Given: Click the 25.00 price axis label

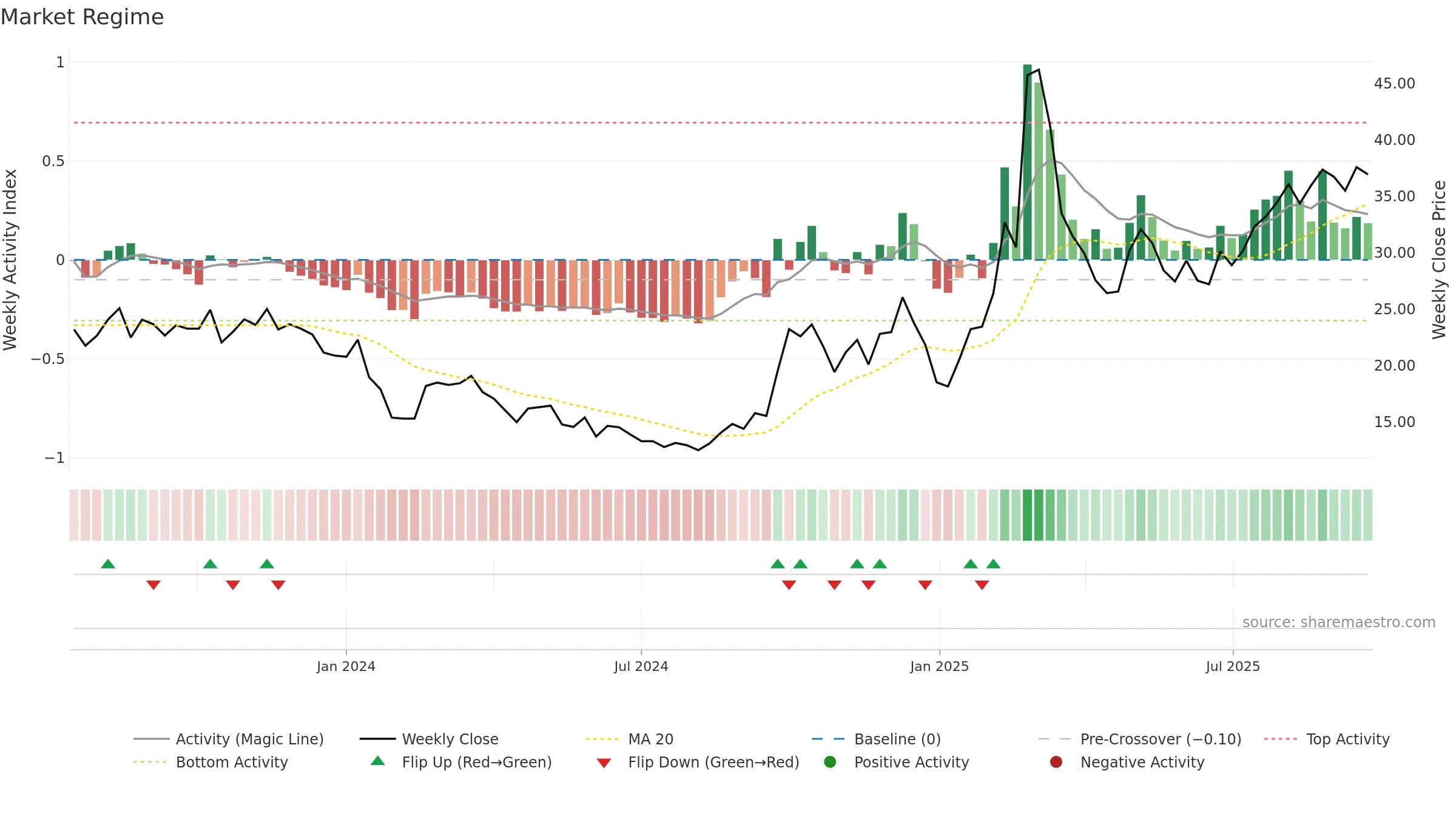Looking at the screenshot, I should (1395, 309).
